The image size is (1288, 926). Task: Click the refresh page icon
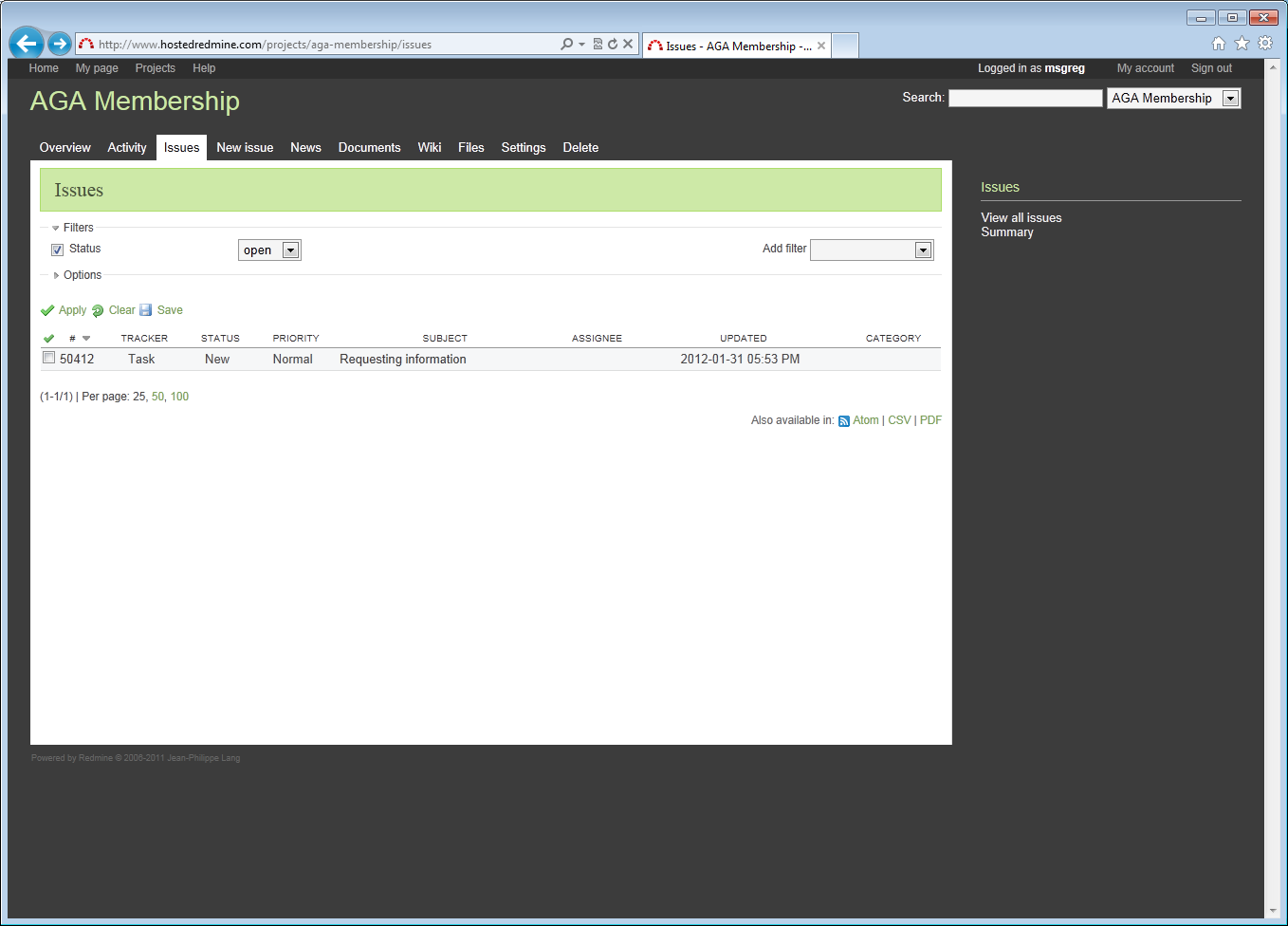pyautogui.click(x=613, y=44)
